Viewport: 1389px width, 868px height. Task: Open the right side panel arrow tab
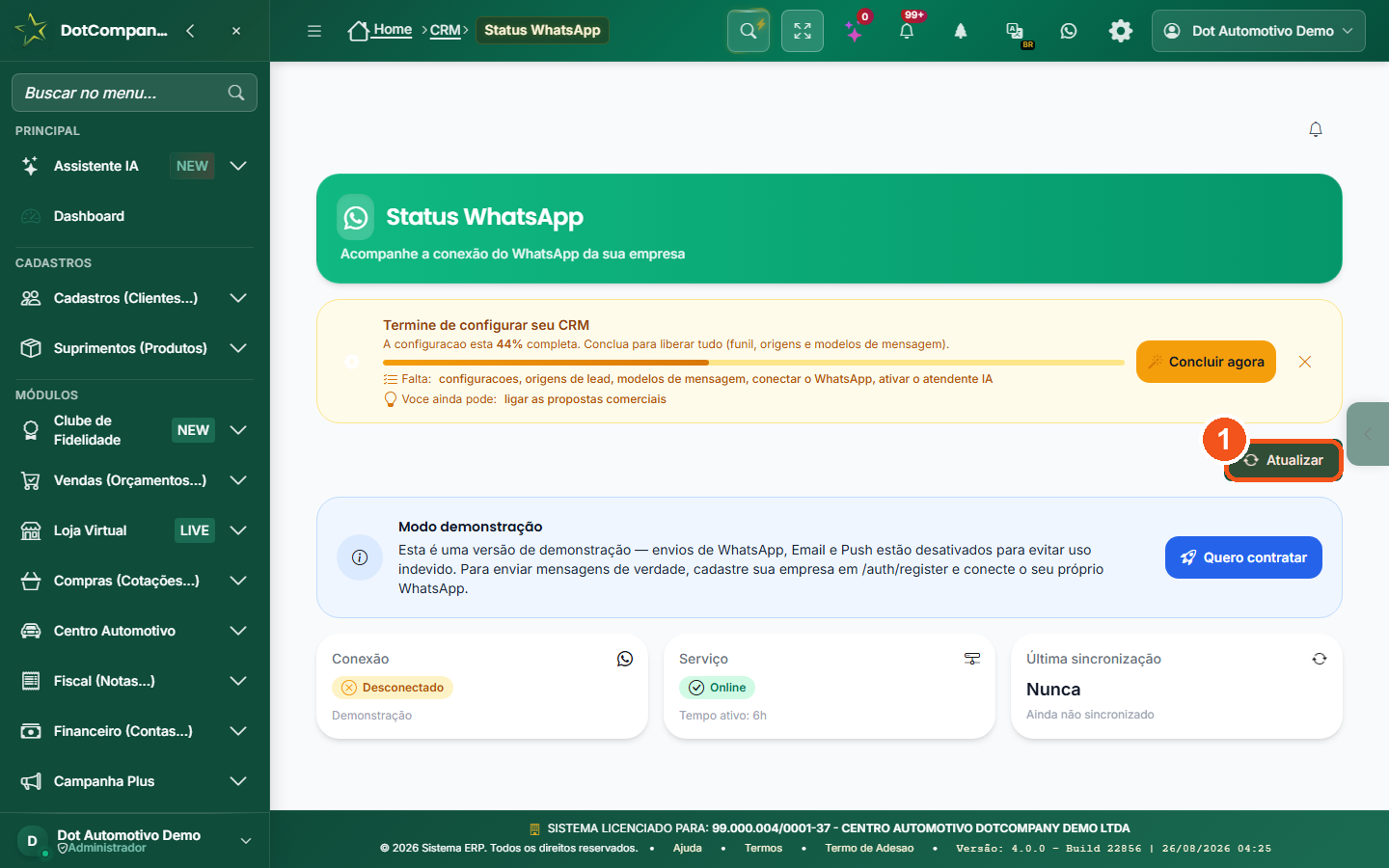1368,434
